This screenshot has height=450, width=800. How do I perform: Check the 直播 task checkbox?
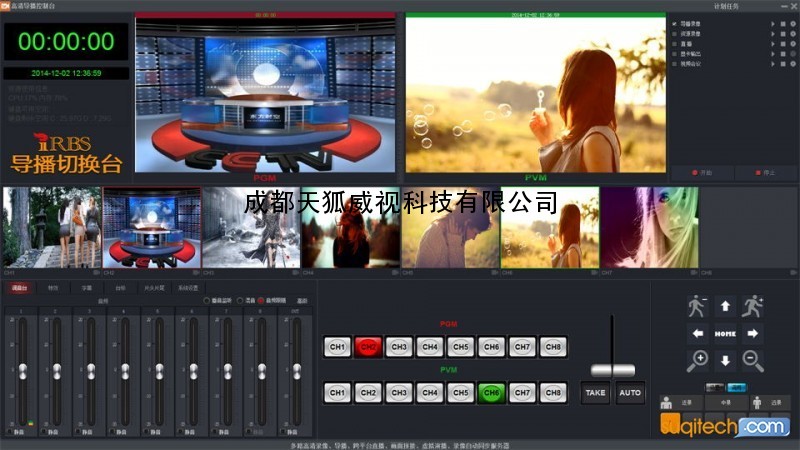tap(674, 44)
